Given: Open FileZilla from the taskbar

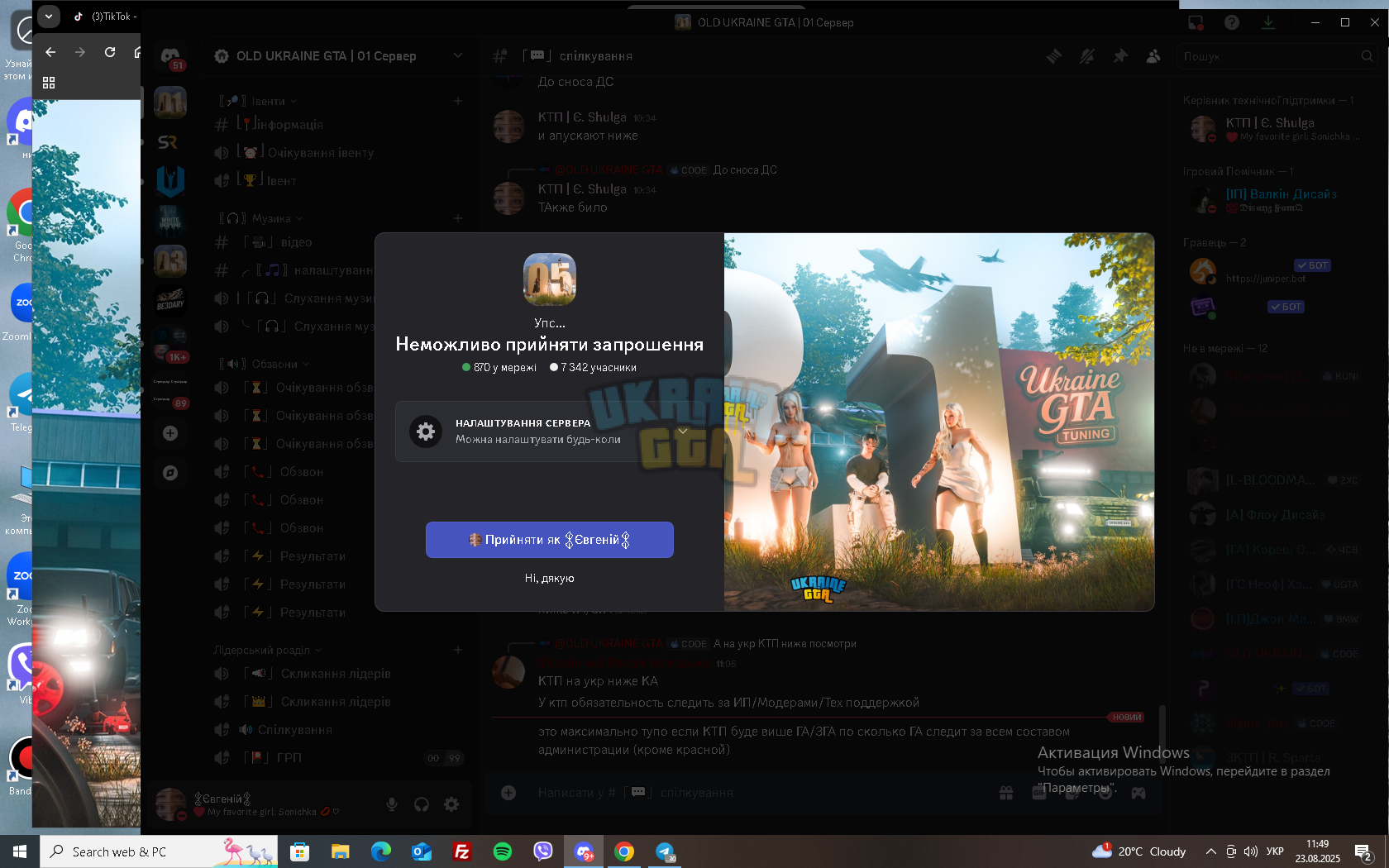Looking at the screenshot, I should coord(462,851).
